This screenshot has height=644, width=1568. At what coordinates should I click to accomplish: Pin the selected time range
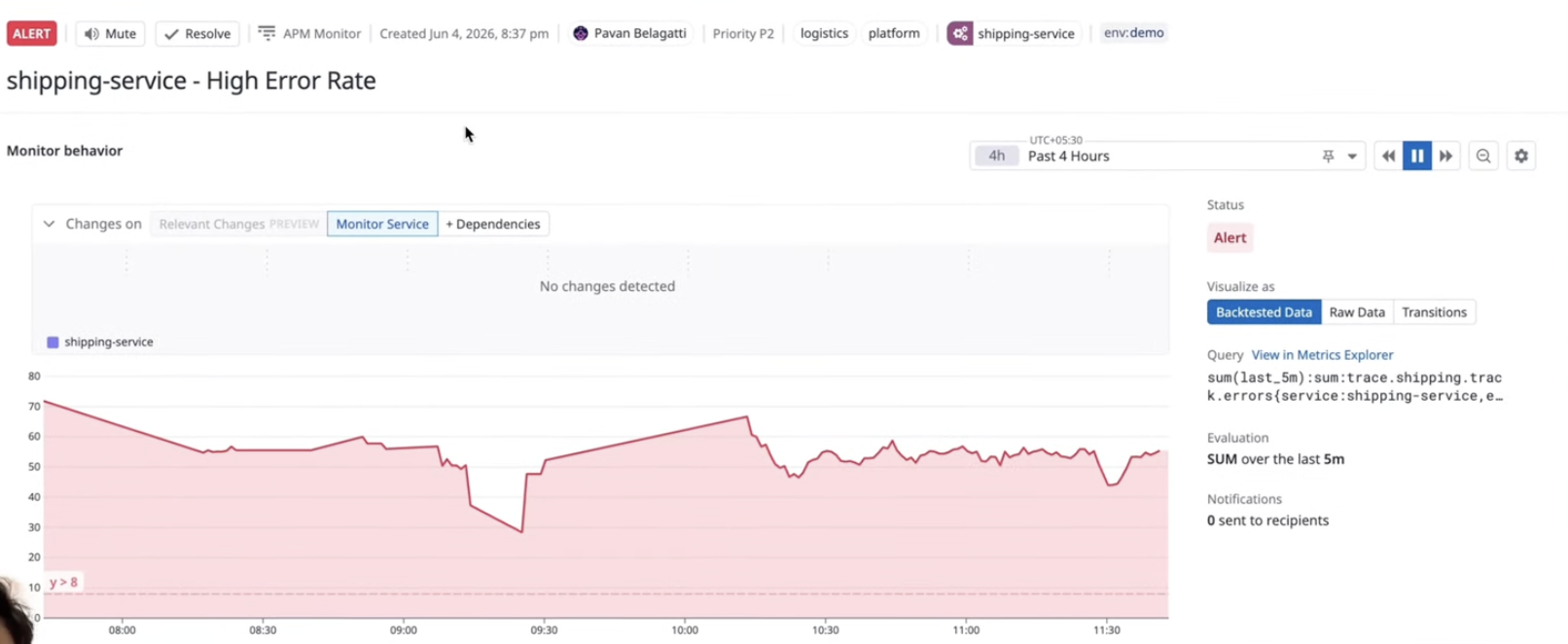click(x=1328, y=156)
